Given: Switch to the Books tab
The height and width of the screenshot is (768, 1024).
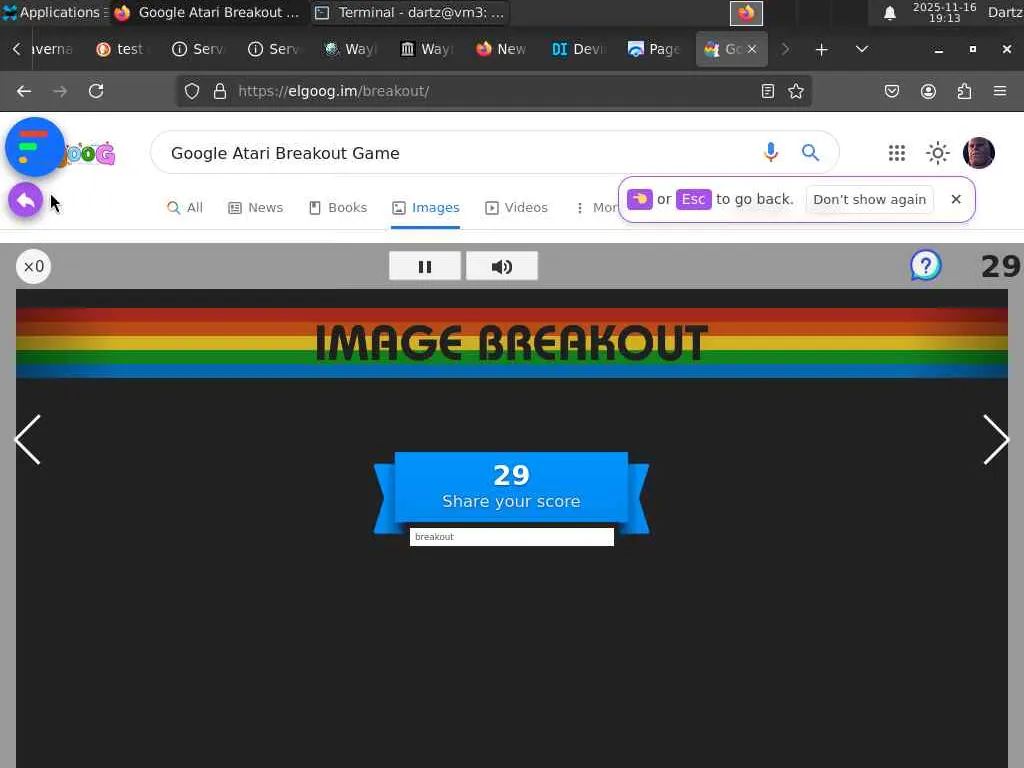Looking at the screenshot, I should pyautogui.click(x=338, y=208).
